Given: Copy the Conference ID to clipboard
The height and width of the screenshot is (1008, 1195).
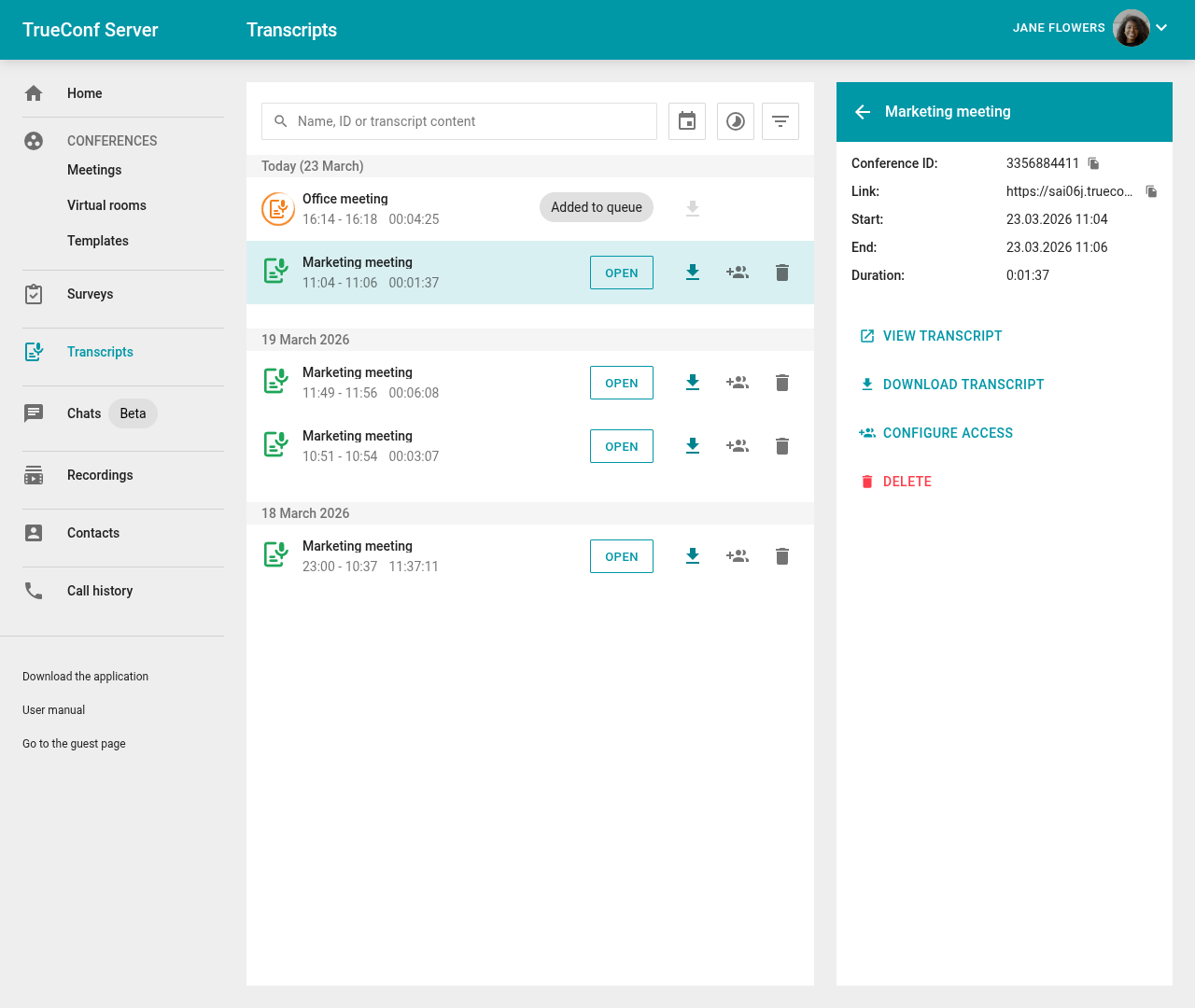Looking at the screenshot, I should click(1094, 163).
